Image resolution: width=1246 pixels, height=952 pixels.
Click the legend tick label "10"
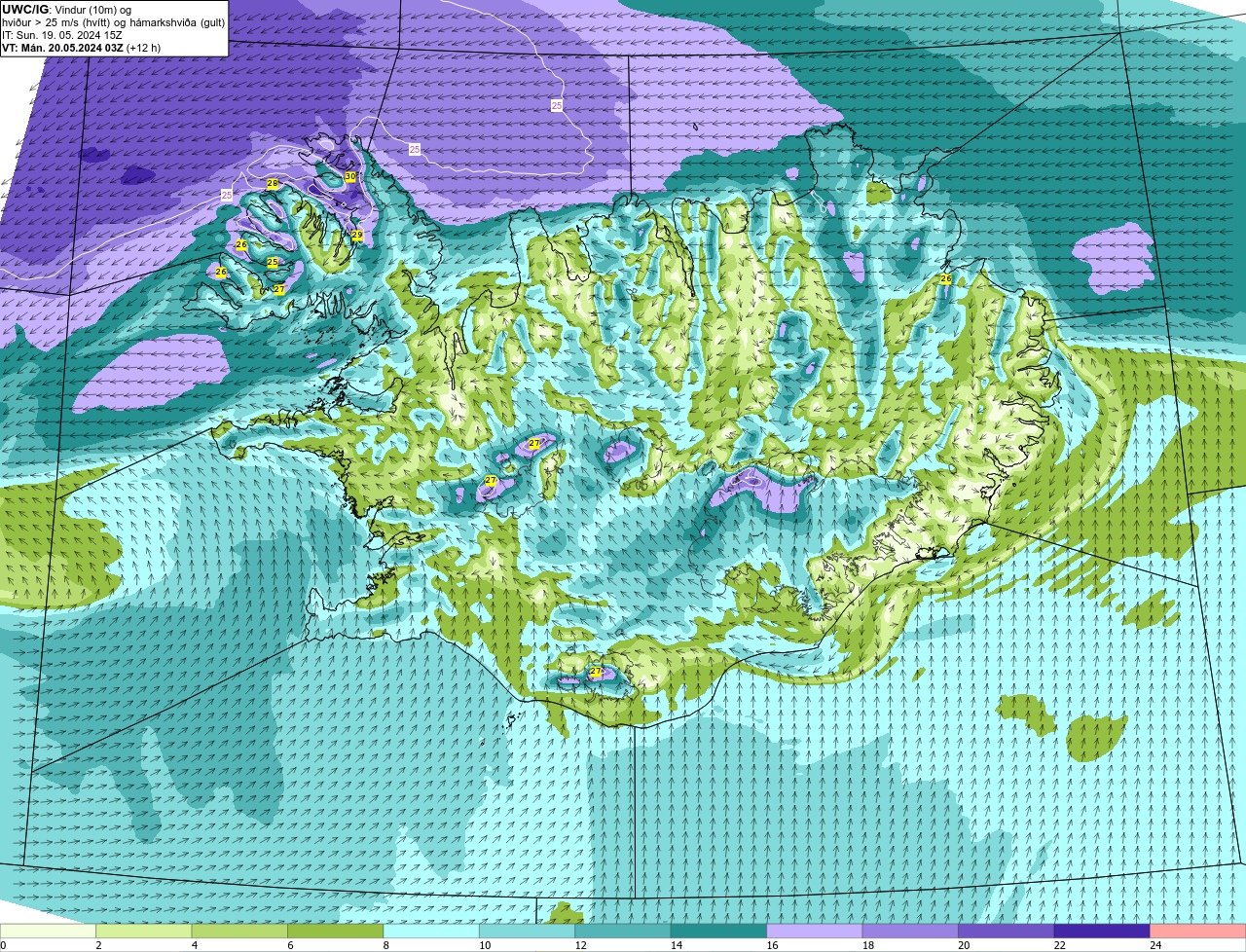[484, 945]
